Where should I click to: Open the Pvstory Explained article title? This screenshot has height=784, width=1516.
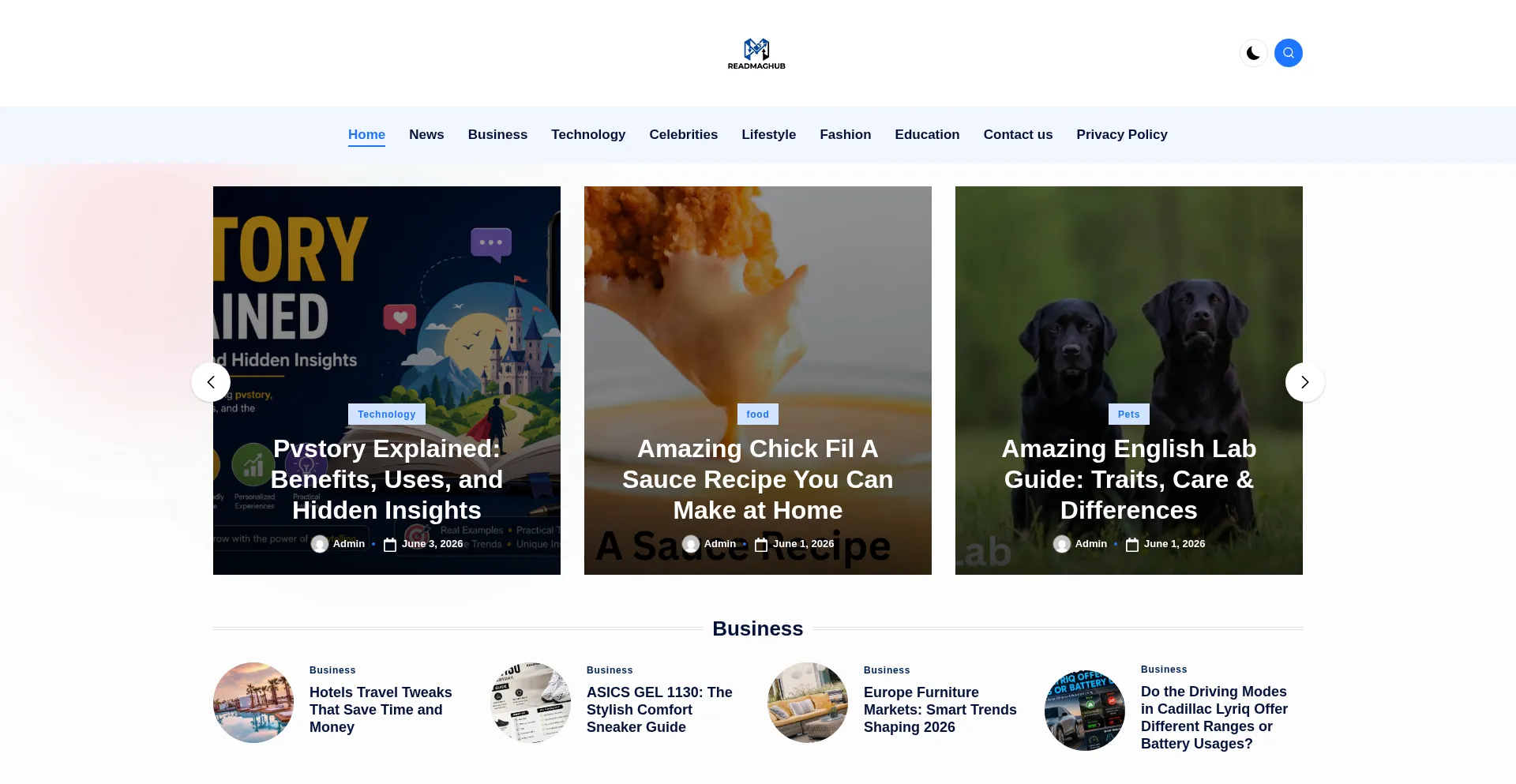coord(387,479)
